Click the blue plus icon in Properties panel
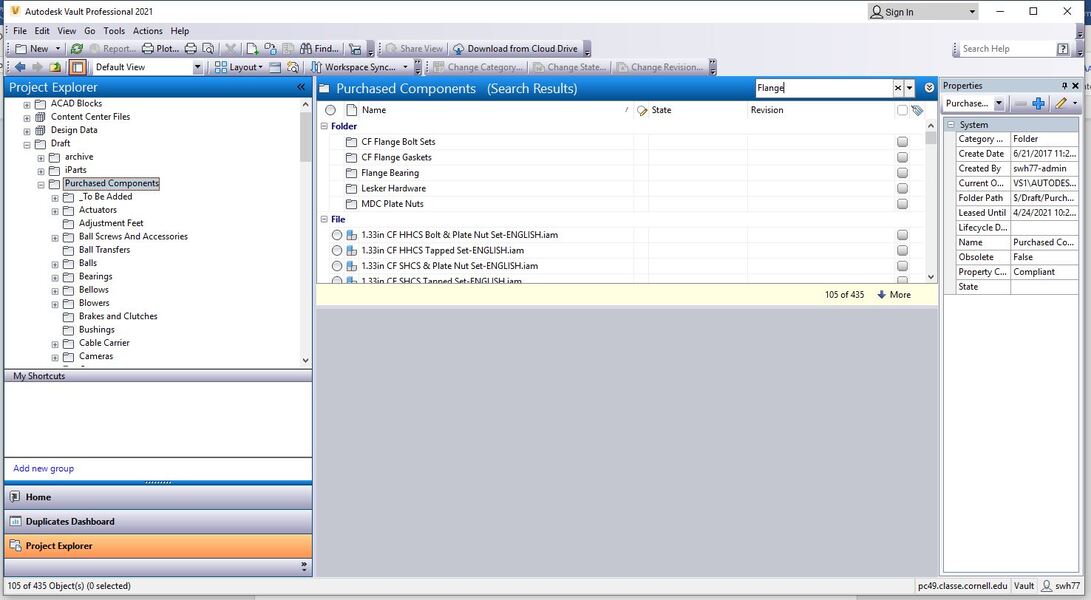This screenshot has height=600, width=1091. [x=1039, y=103]
